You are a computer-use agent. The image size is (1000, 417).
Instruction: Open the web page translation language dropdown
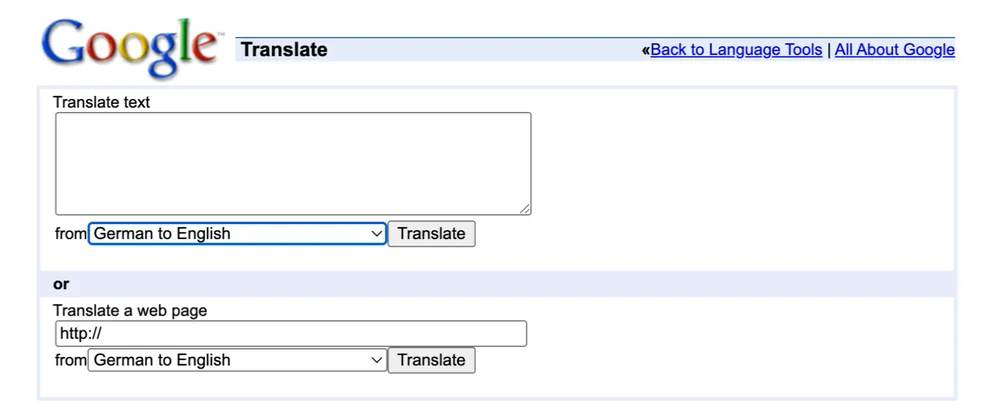tap(230, 360)
